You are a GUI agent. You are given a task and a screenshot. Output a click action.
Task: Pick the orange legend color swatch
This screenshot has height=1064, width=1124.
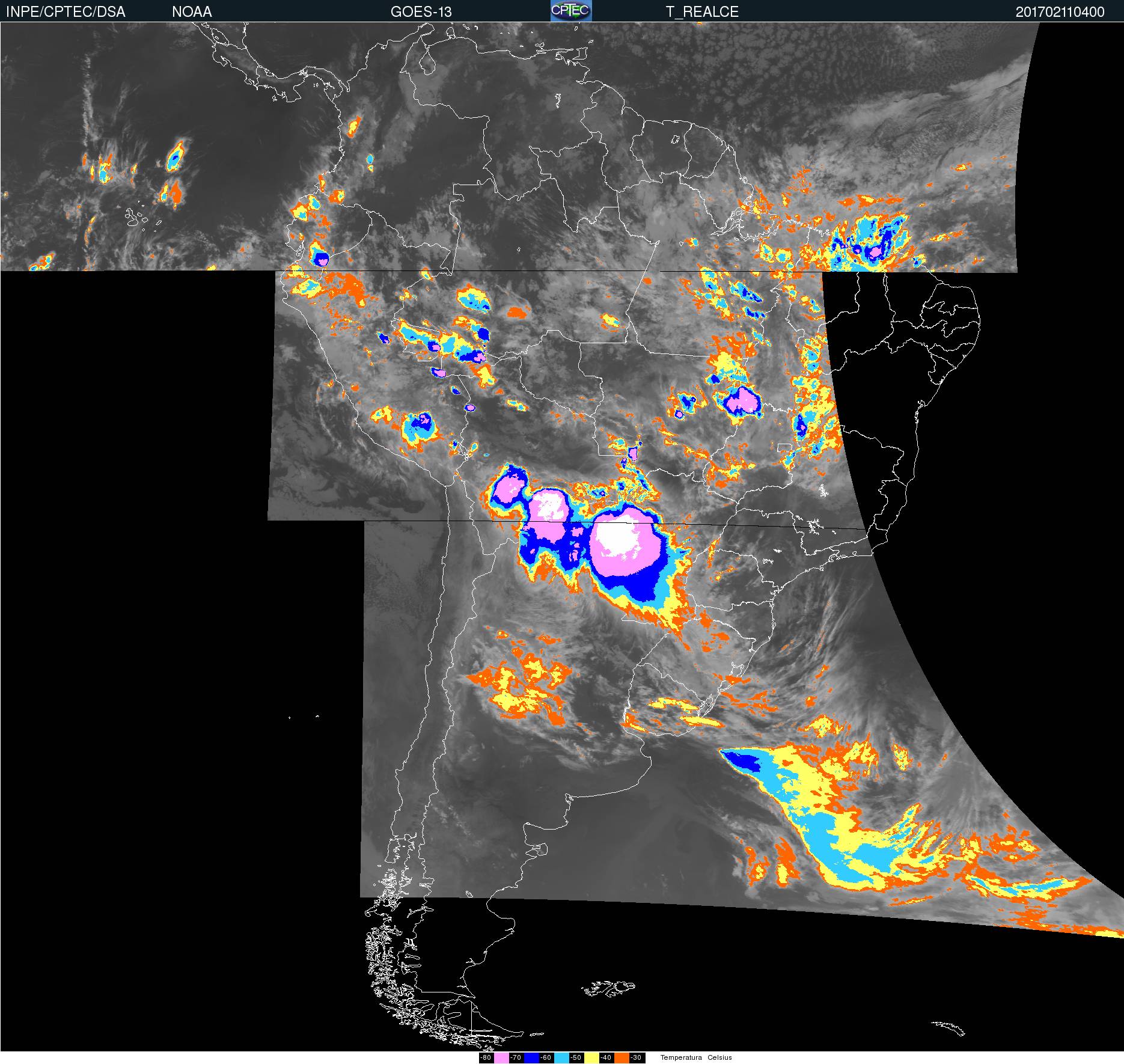pyautogui.click(x=622, y=1057)
